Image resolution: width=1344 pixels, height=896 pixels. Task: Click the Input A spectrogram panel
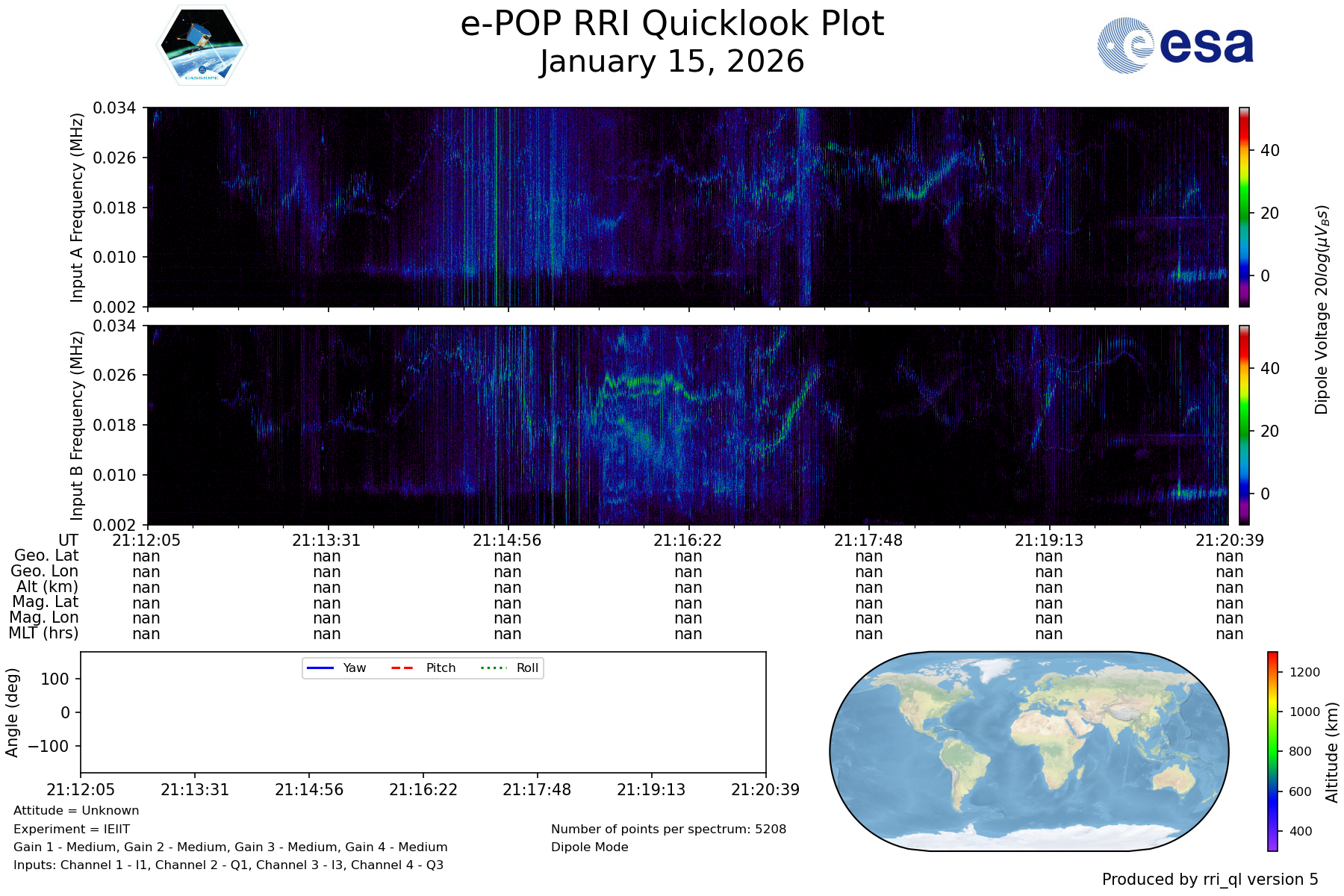coord(687,207)
